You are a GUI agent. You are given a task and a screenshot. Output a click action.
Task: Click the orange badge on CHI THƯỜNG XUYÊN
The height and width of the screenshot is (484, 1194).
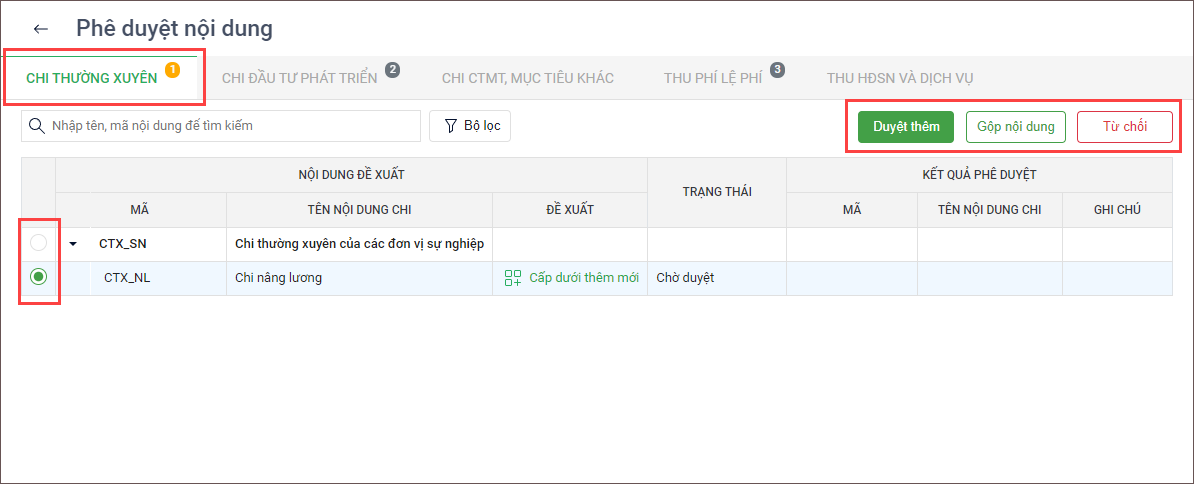click(172, 70)
